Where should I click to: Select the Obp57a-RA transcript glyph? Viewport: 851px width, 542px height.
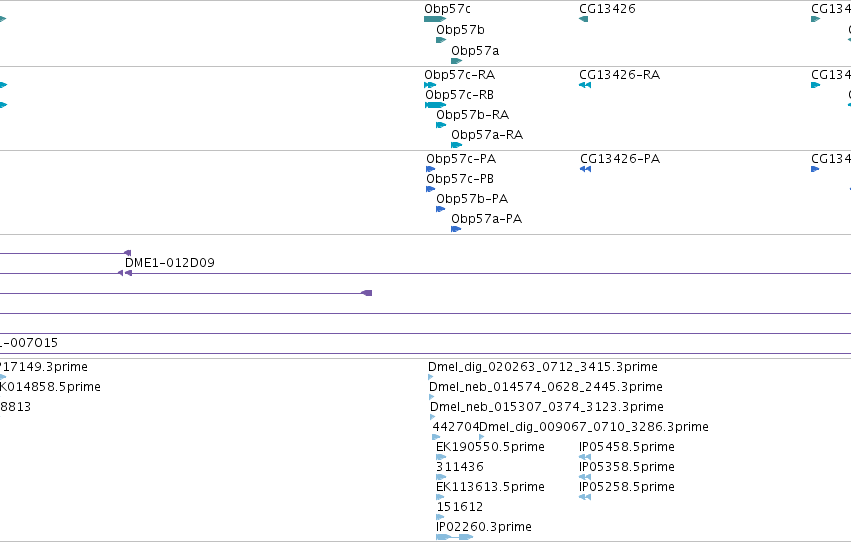coord(456,145)
